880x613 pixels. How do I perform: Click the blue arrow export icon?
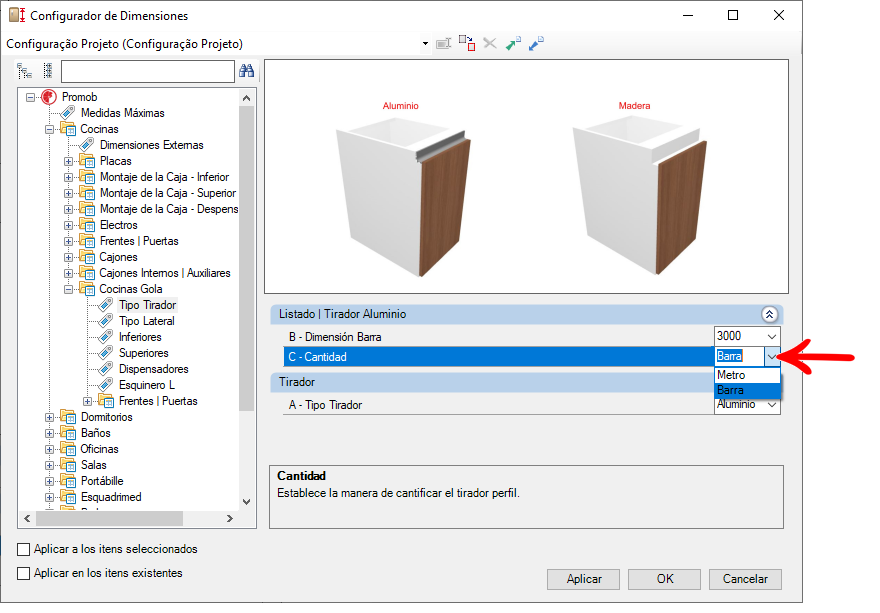point(536,44)
